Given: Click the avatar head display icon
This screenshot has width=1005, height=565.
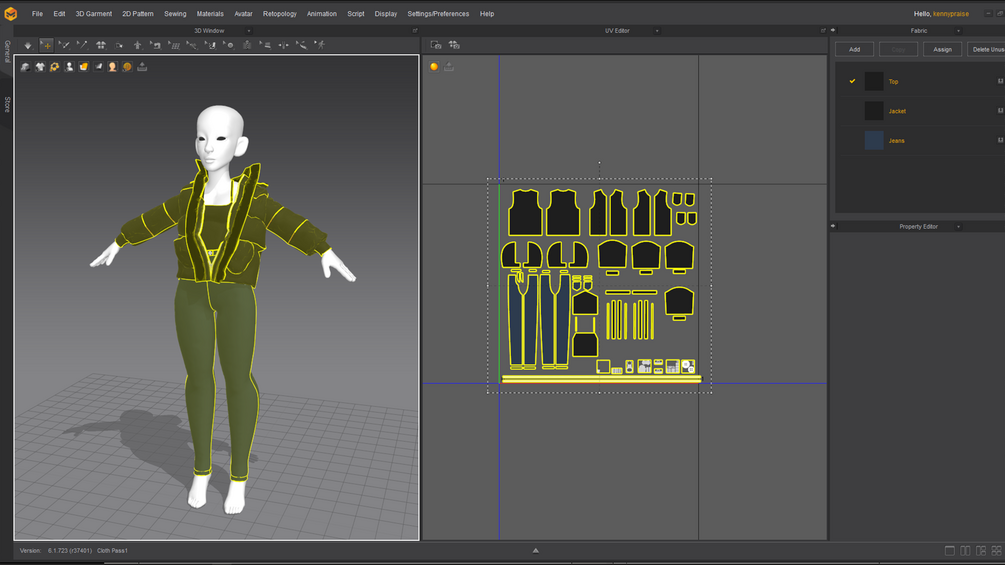Looking at the screenshot, I should point(112,67).
